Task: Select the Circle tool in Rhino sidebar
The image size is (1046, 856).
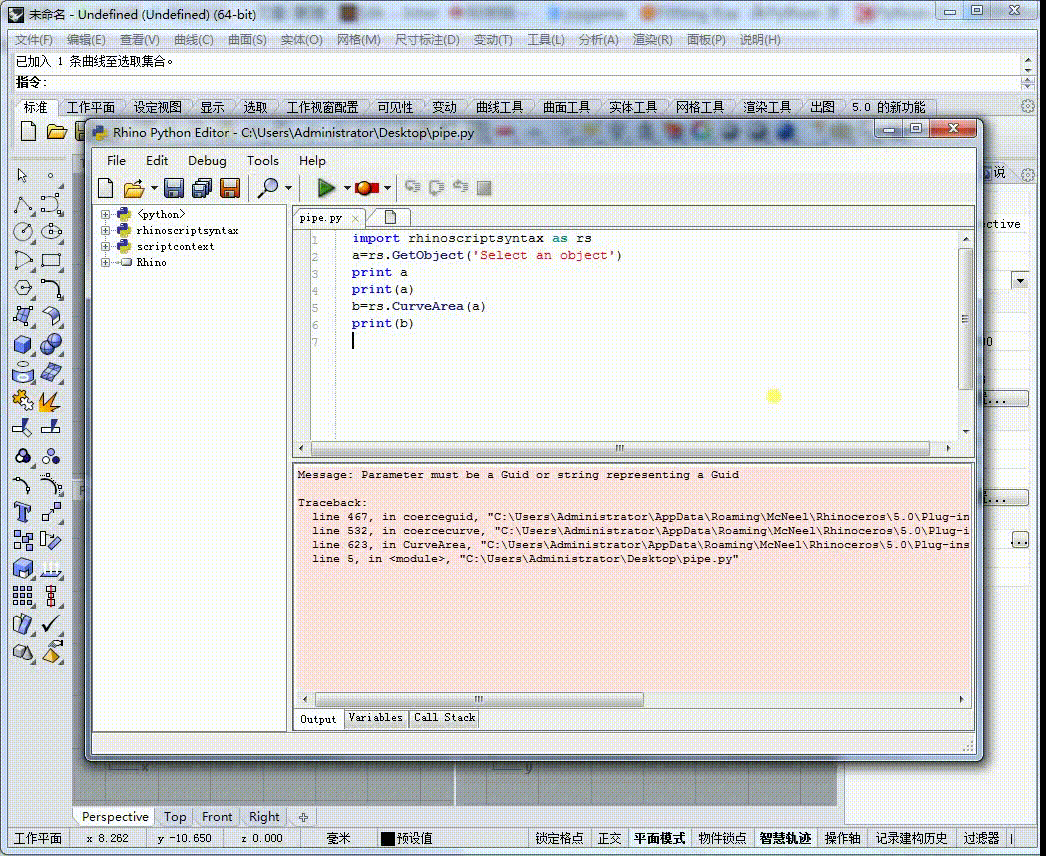Action: (23, 232)
